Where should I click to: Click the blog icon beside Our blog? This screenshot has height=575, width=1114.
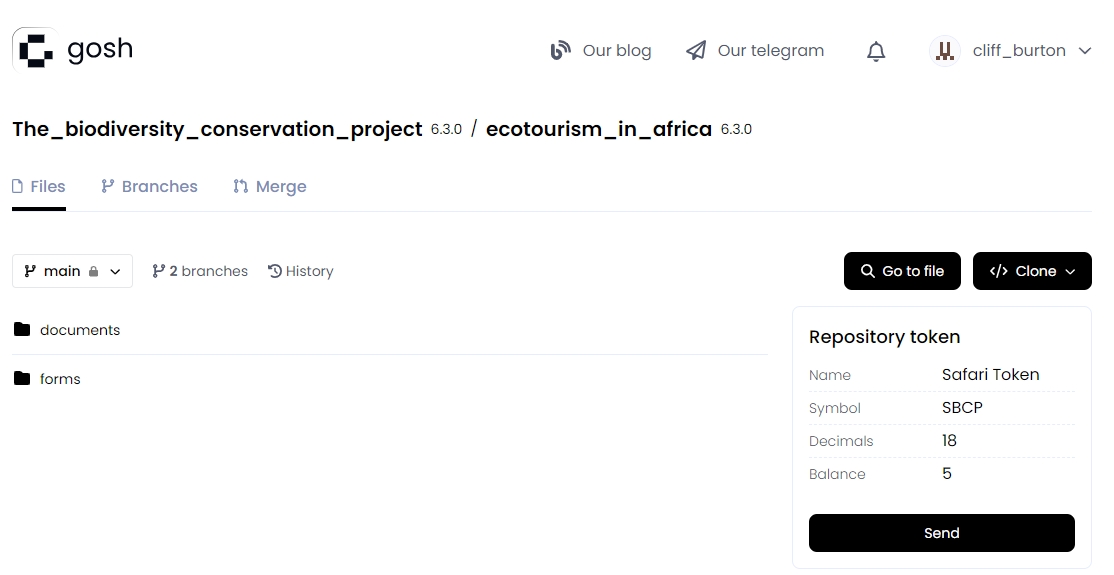coord(561,51)
